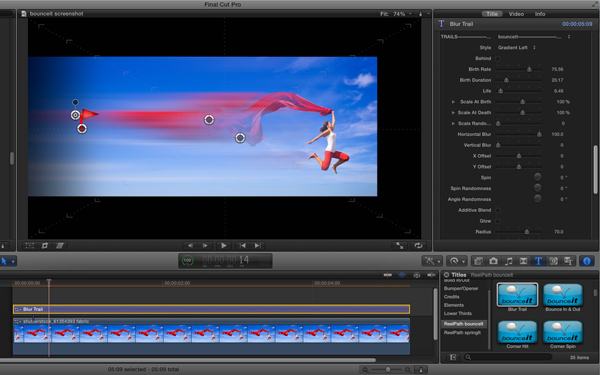Select the shutterstock fabric clip in timeline
The width and height of the screenshot is (600, 375).
click(x=212, y=336)
